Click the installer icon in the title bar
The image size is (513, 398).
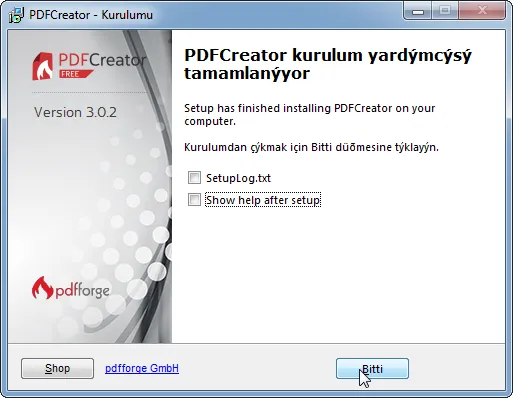point(16,15)
